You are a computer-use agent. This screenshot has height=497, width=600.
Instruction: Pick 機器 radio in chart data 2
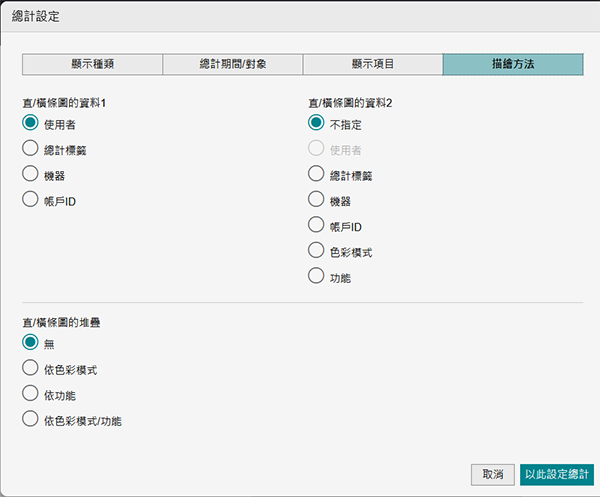(316, 200)
